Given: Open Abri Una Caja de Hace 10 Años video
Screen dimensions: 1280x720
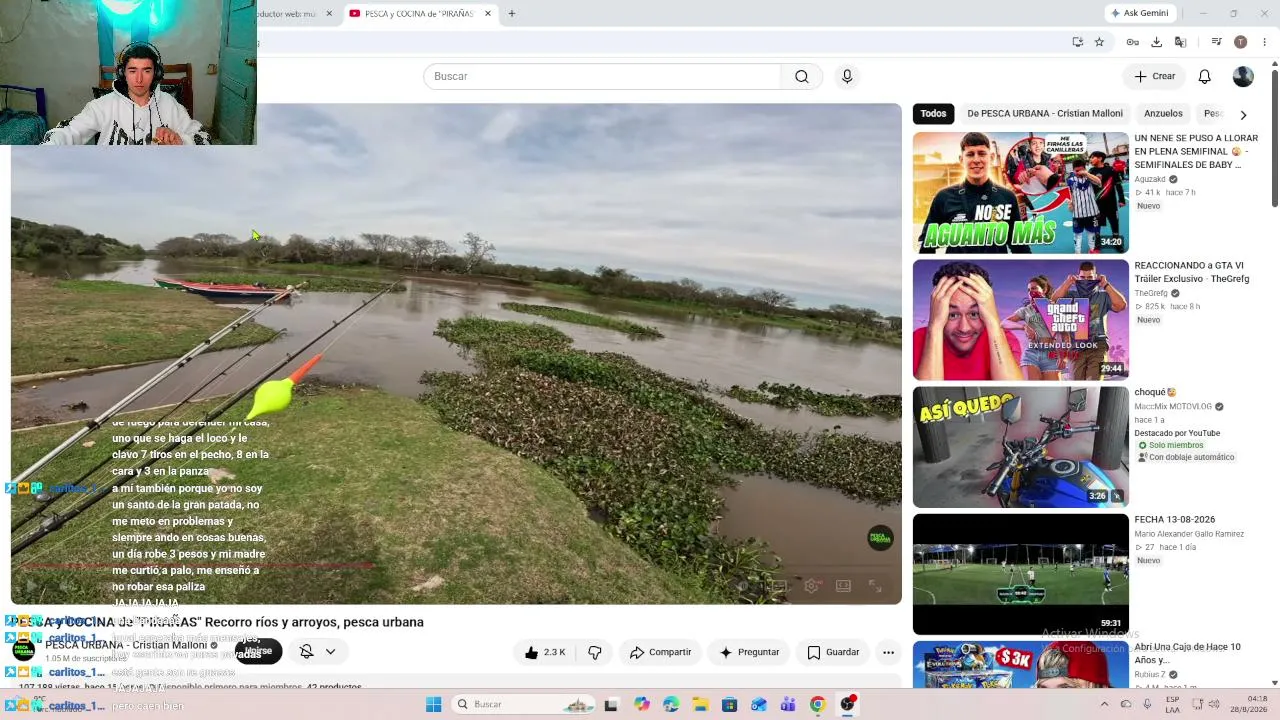Looking at the screenshot, I should 1187,654.
